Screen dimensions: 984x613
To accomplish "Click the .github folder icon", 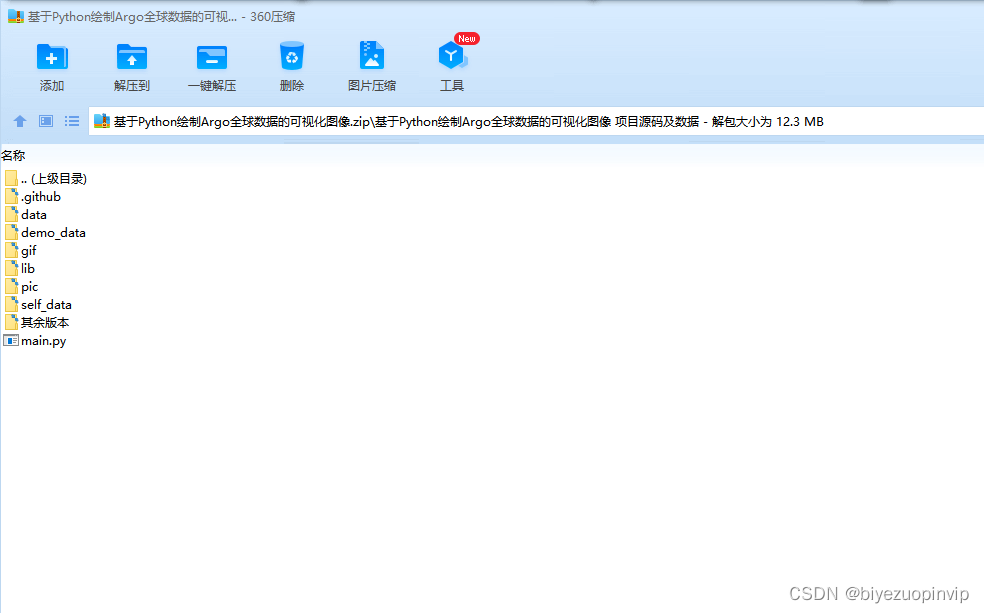I will [x=11, y=196].
